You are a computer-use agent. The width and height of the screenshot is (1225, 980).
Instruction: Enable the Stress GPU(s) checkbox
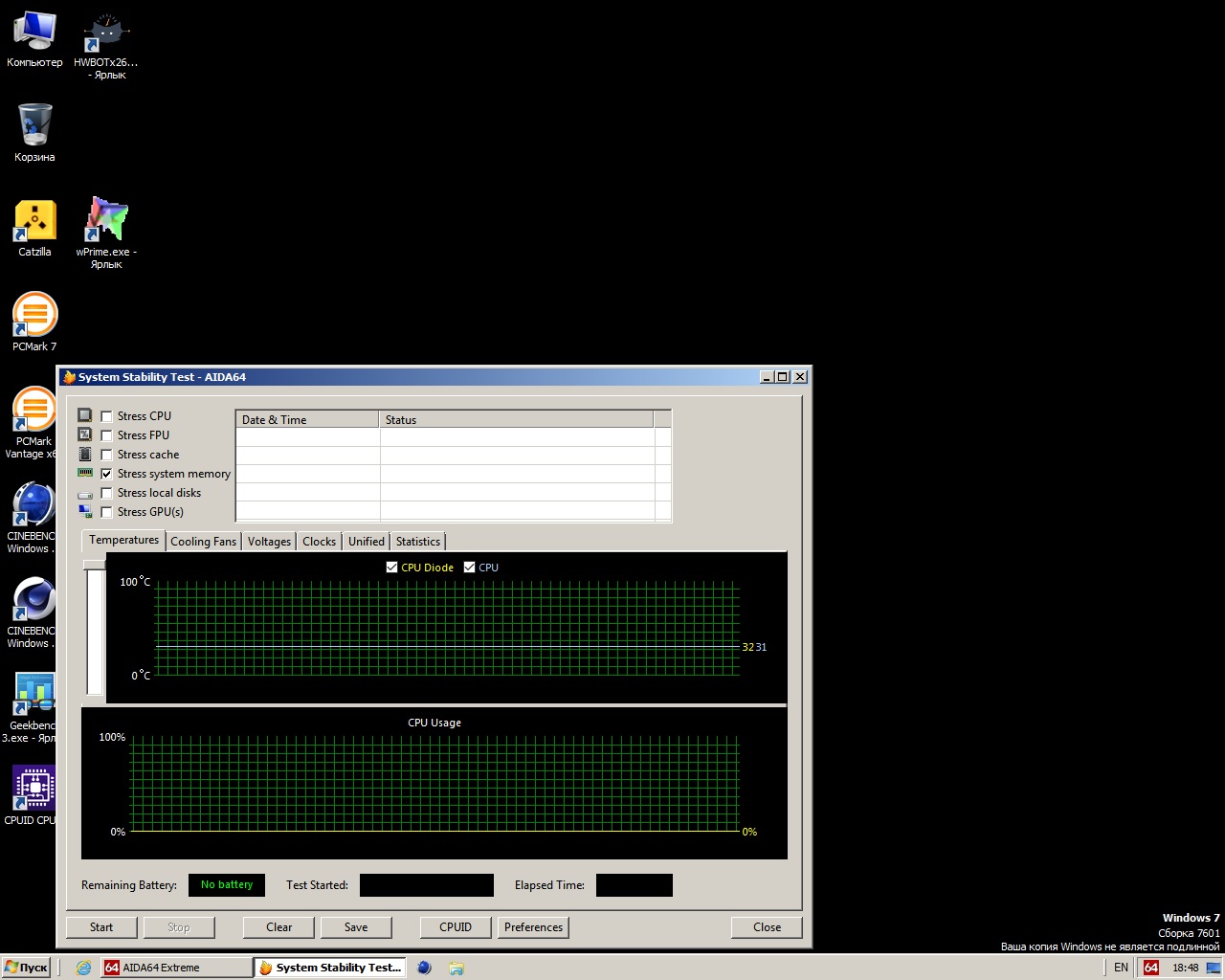[x=106, y=512]
